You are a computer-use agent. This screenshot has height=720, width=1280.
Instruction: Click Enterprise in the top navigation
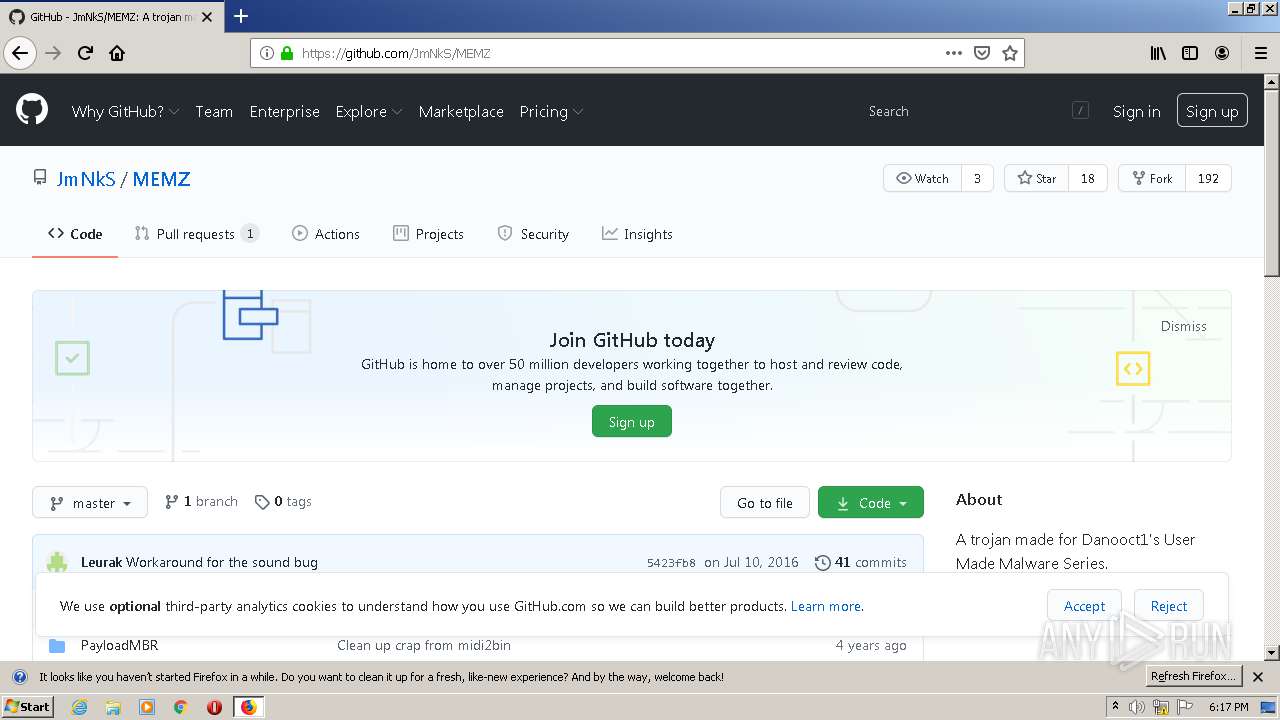point(285,111)
